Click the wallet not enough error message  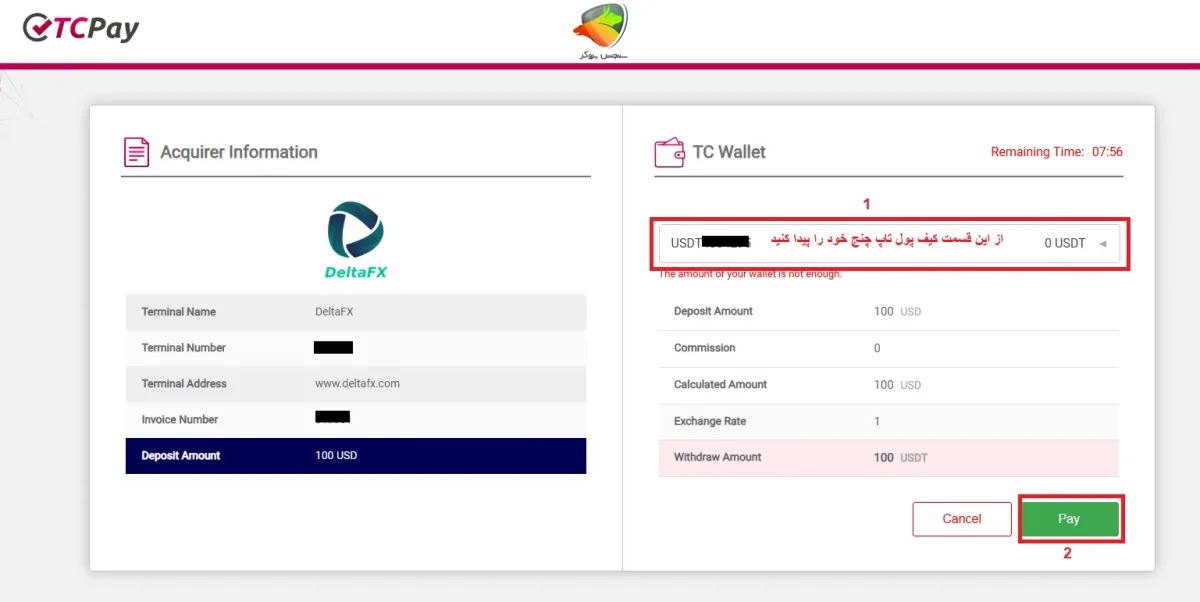[750, 274]
